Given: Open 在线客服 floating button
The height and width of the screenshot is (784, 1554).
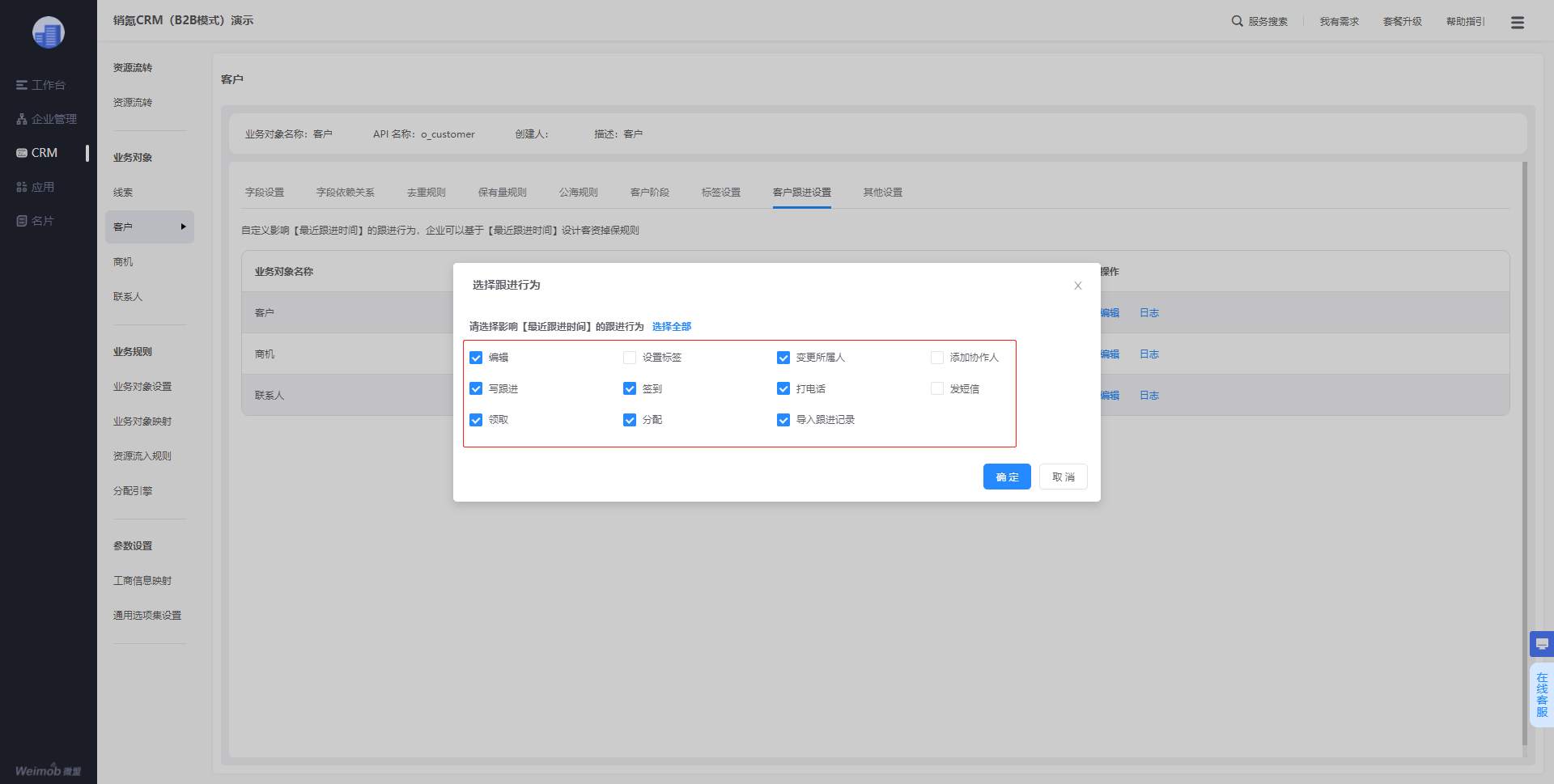Looking at the screenshot, I should pyautogui.click(x=1542, y=695).
